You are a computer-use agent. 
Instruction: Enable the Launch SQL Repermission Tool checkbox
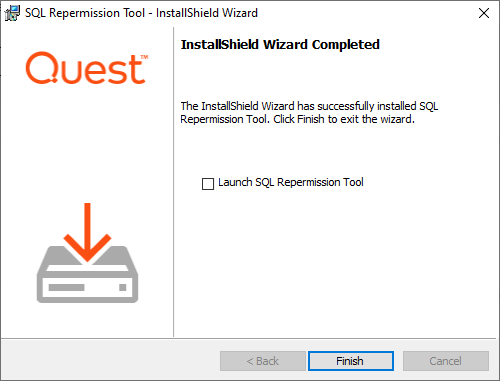(x=208, y=184)
